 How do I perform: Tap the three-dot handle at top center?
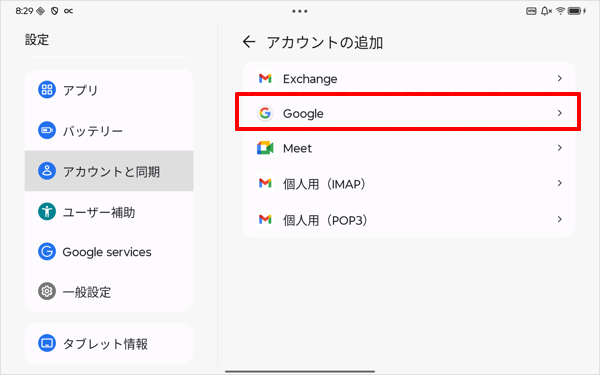tap(300, 11)
